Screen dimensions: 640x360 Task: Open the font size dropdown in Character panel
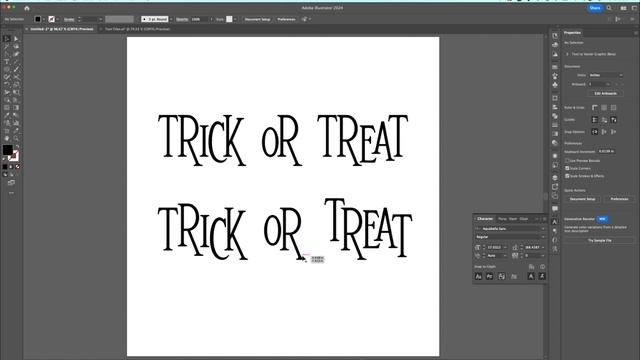[505, 247]
